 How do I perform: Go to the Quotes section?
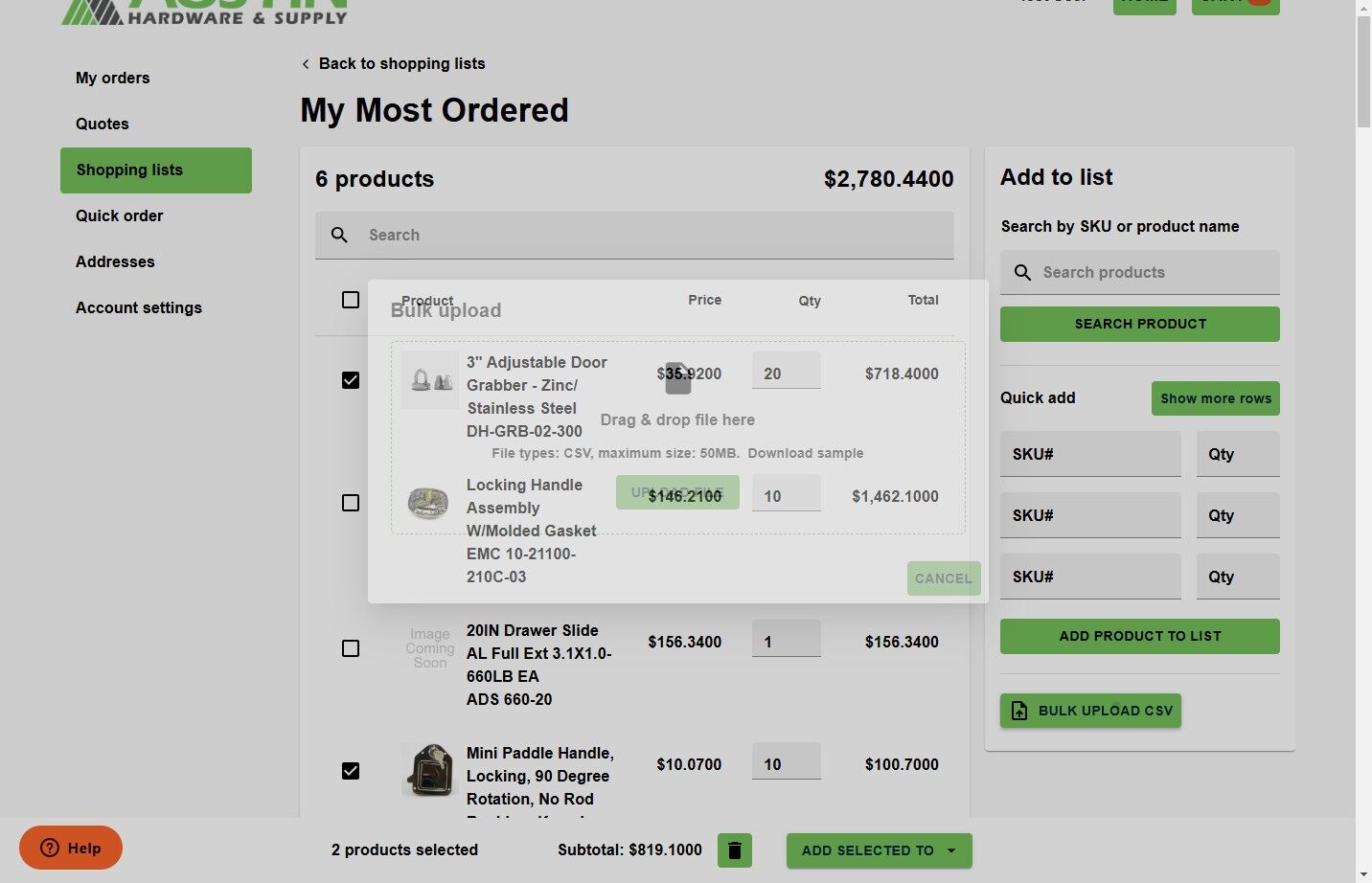click(x=103, y=124)
